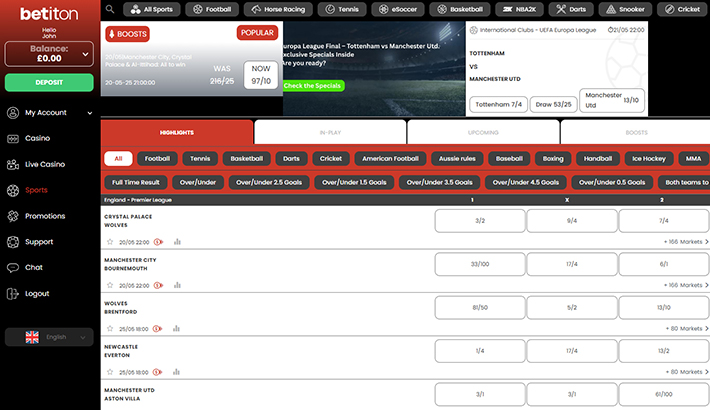Expand the My Account chevron

[x=90, y=113]
